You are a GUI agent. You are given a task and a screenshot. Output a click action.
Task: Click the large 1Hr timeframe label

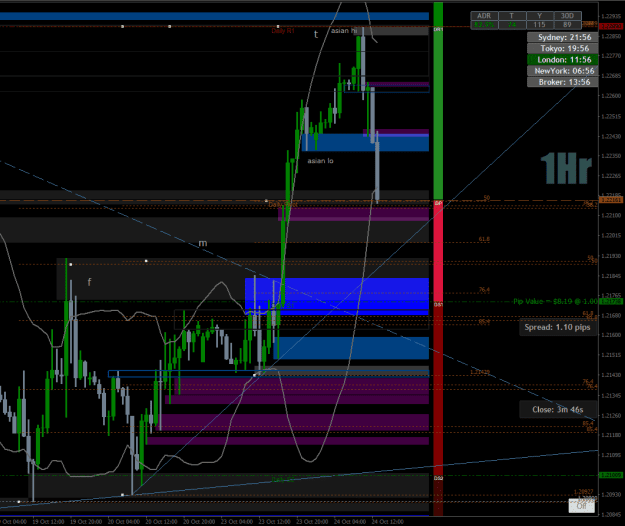pyautogui.click(x=566, y=169)
